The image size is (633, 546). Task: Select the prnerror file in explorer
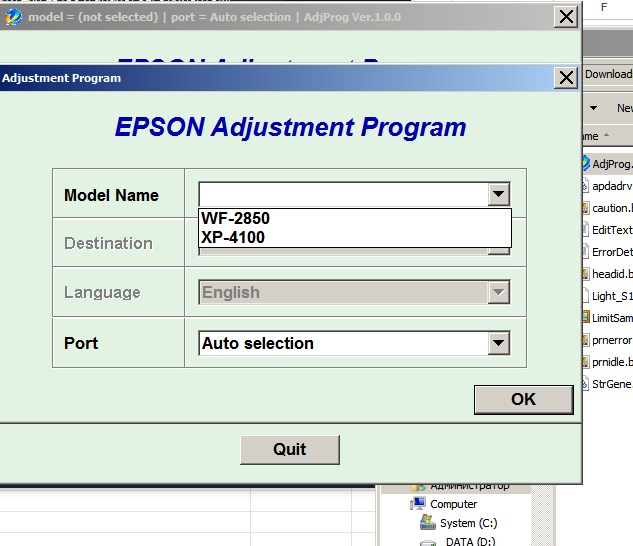coord(608,340)
